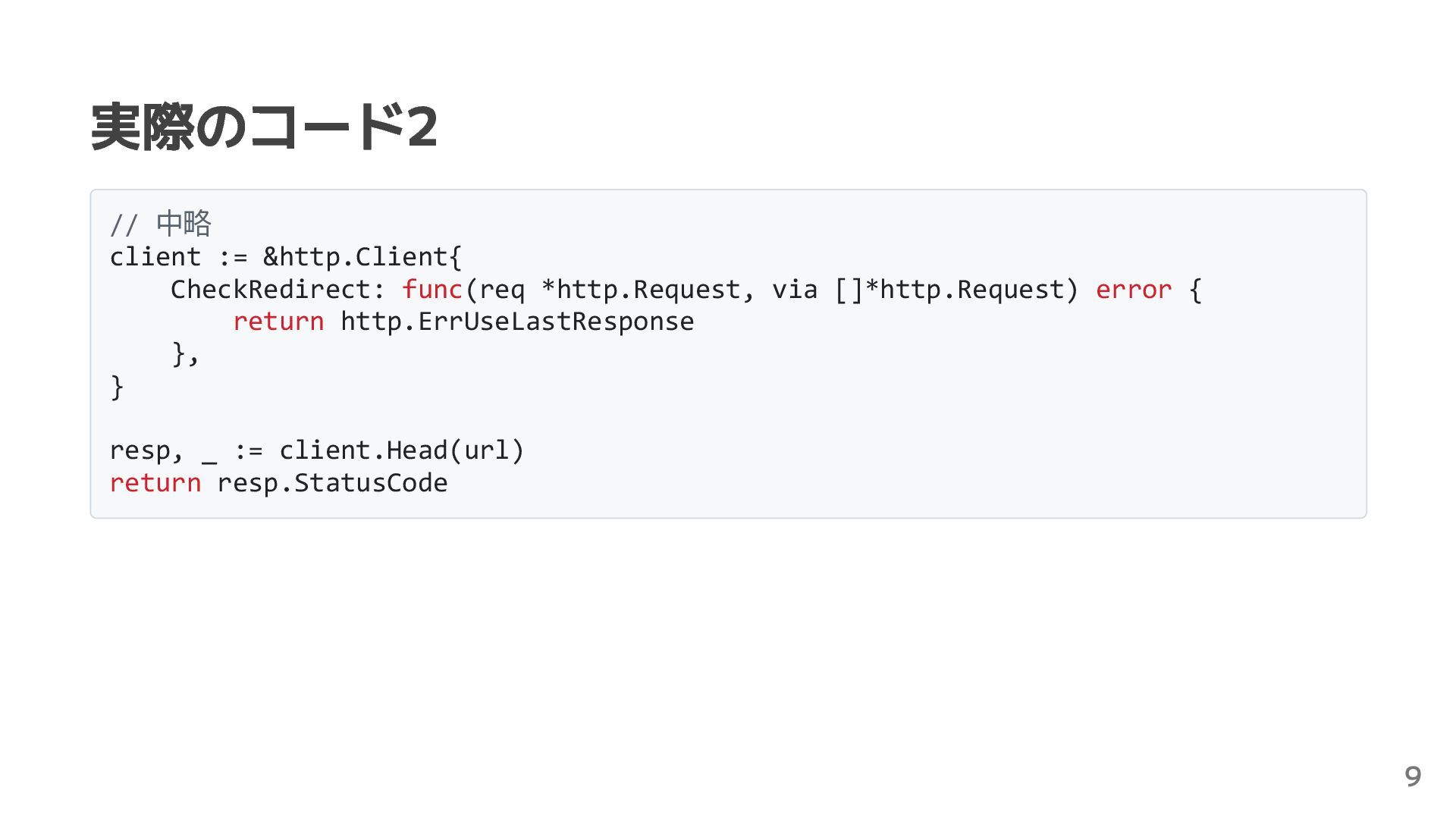Click the &http.Client{ text
The width and height of the screenshot is (1456, 819).
tap(362, 257)
